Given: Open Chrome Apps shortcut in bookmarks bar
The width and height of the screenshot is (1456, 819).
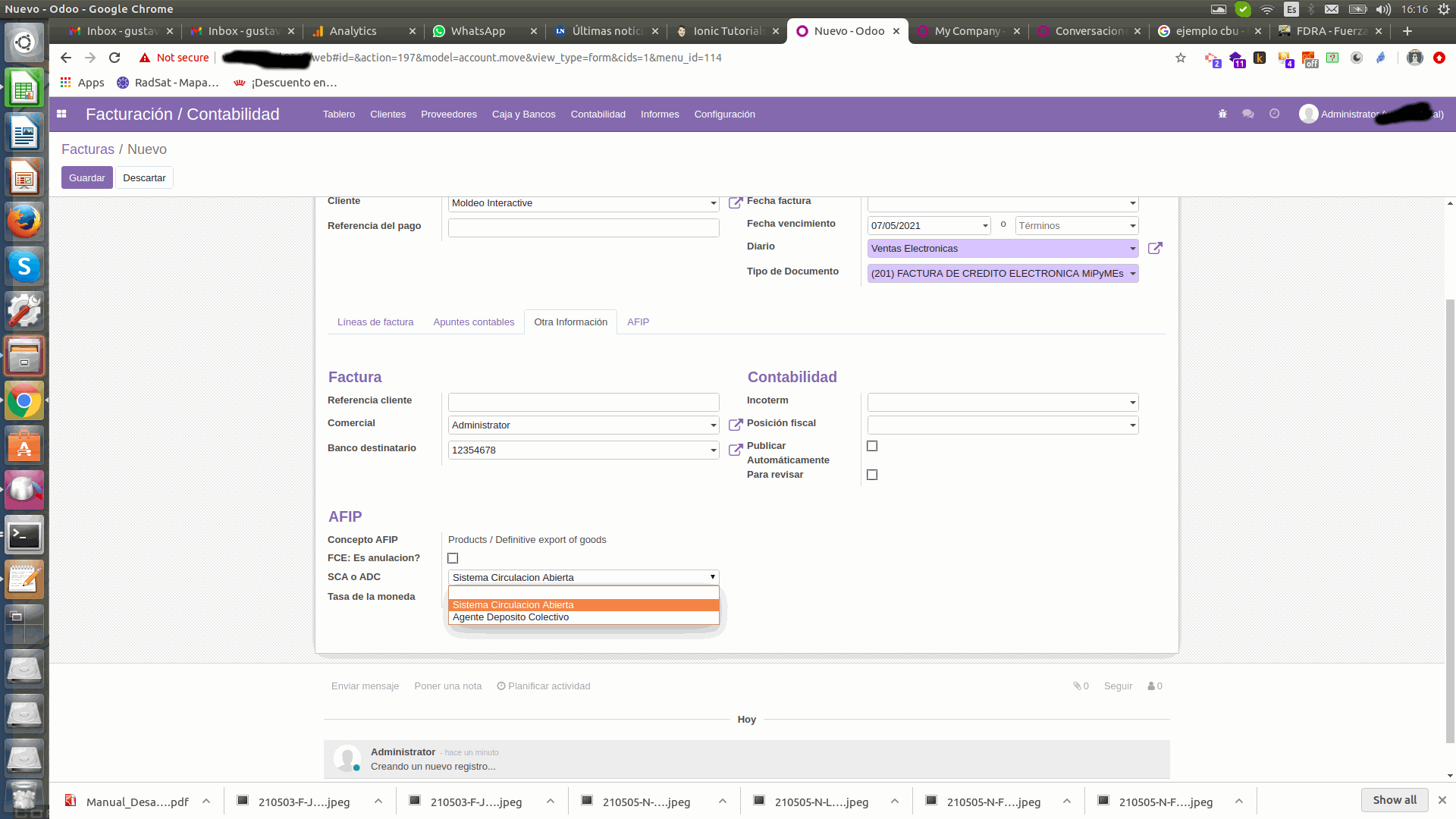Looking at the screenshot, I should (x=82, y=83).
